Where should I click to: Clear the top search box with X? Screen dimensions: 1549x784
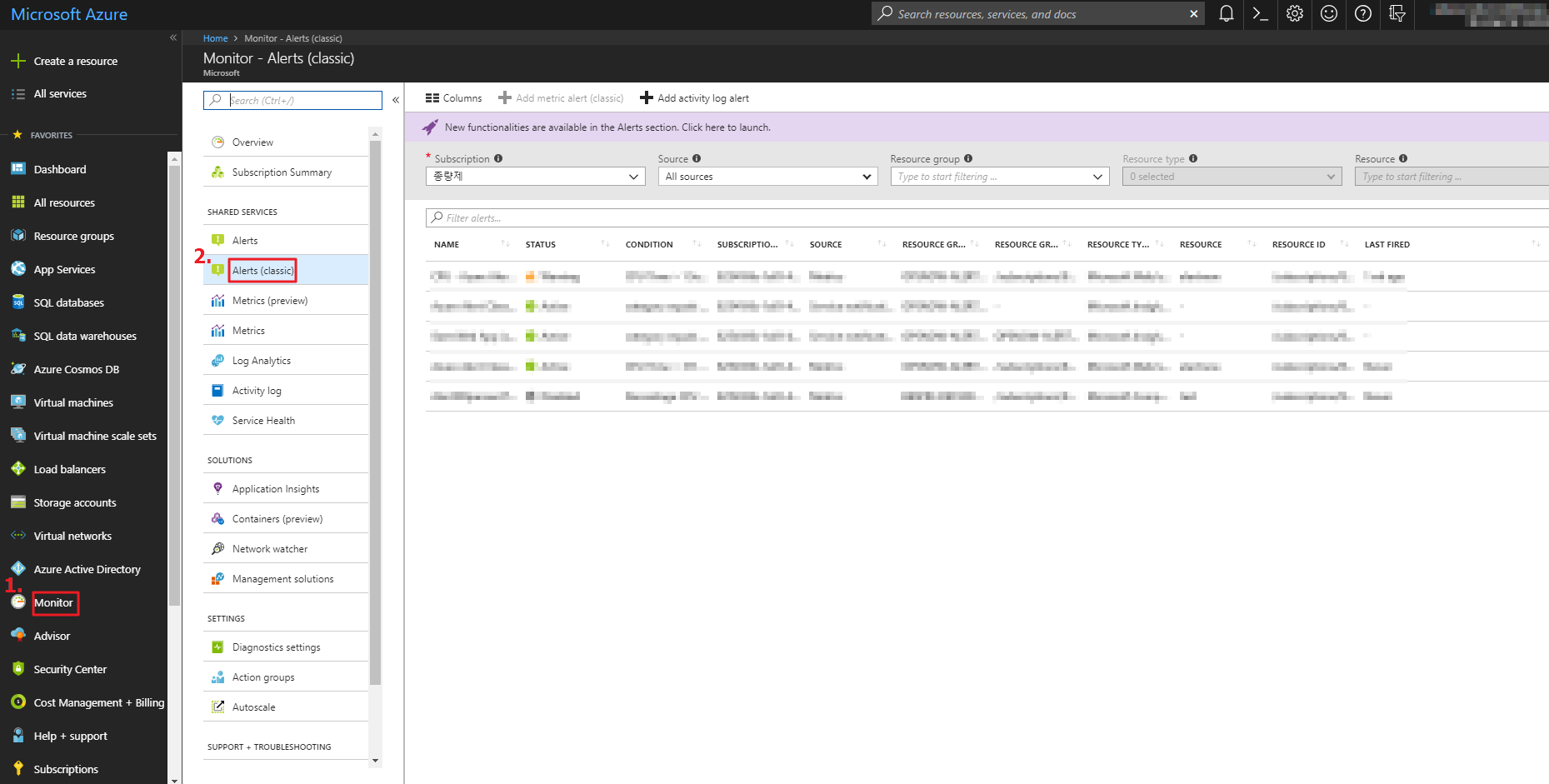click(x=1193, y=14)
